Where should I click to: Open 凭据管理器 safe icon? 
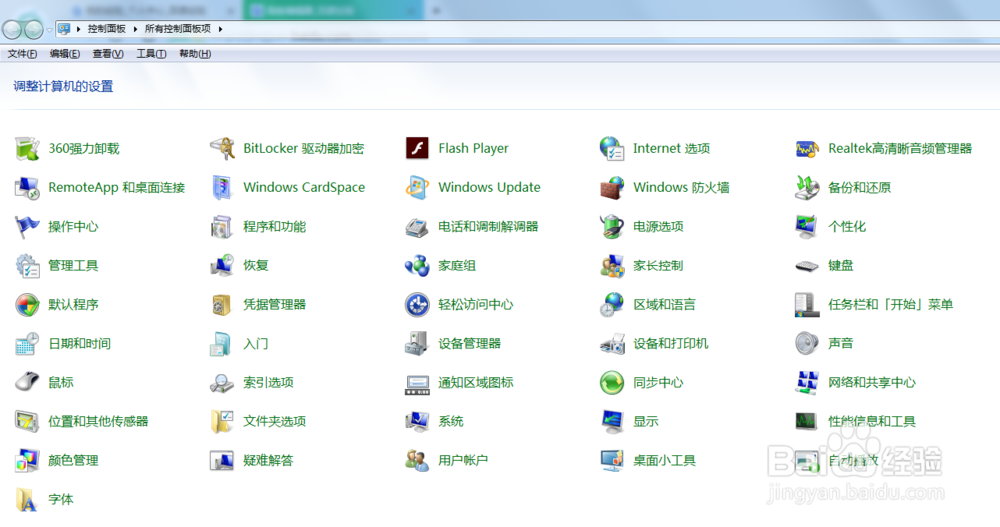[222, 305]
